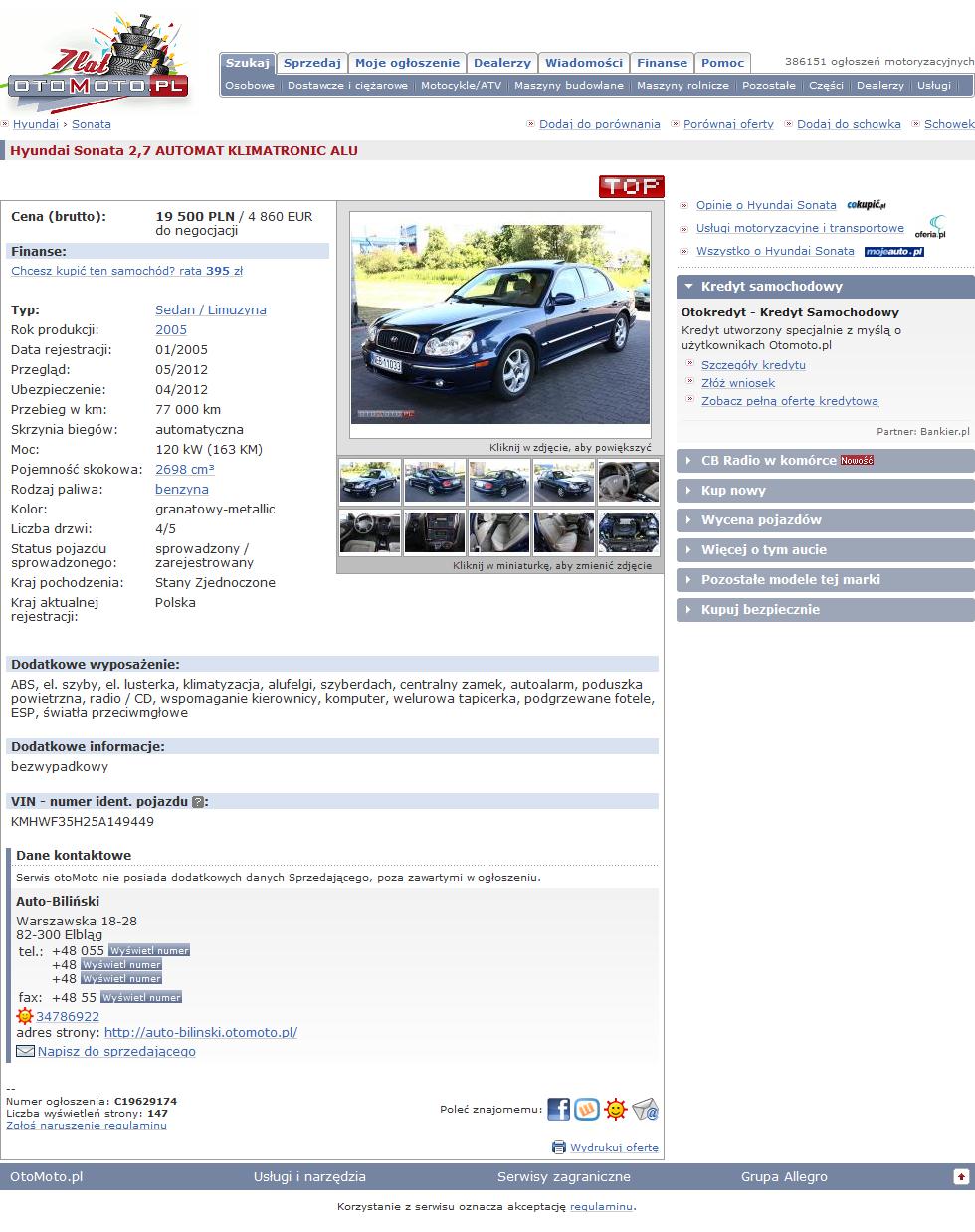This screenshot has height=1232, width=975.
Task: Go to the Wiadomości tab
Action: click(x=584, y=63)
